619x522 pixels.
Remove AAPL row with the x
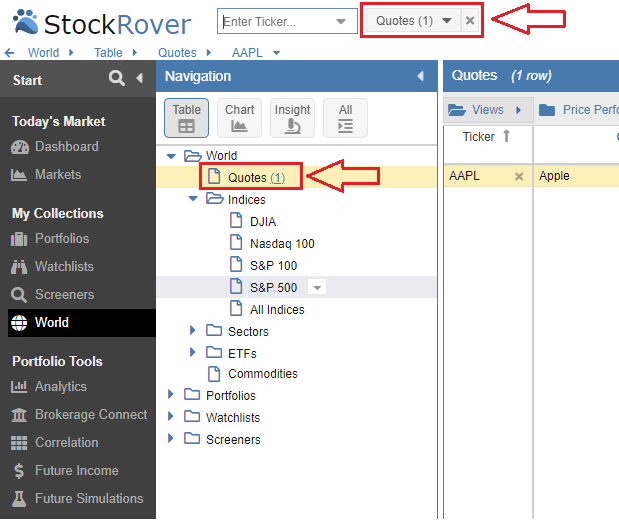click(518, 176)
